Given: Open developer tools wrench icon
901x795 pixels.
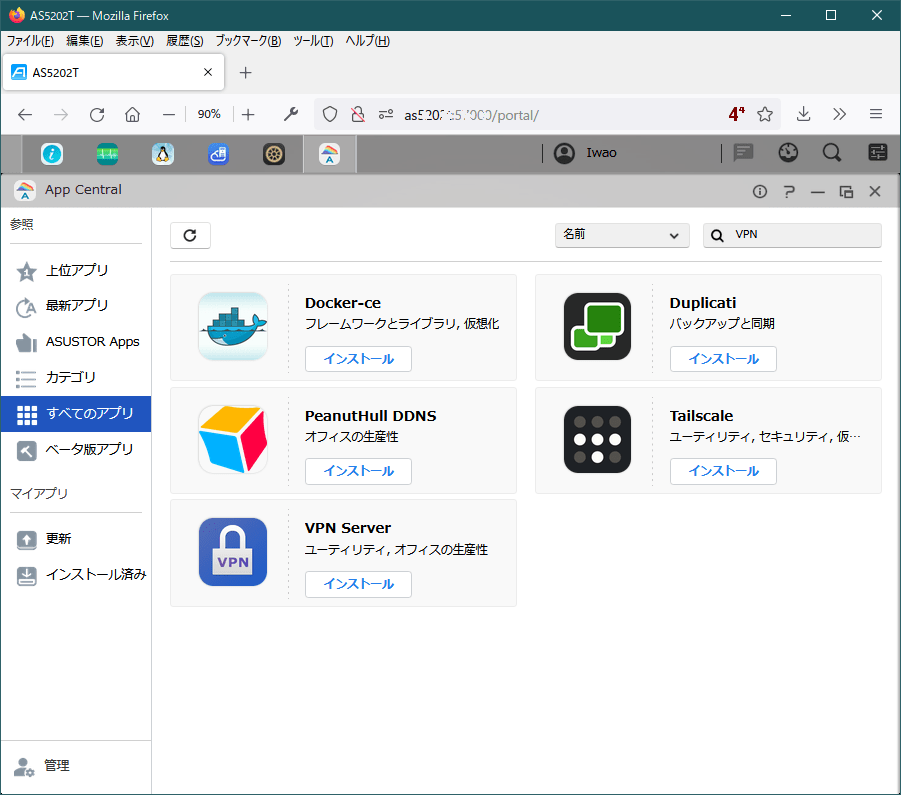Looking at the screenshot, I should point(291,115).
